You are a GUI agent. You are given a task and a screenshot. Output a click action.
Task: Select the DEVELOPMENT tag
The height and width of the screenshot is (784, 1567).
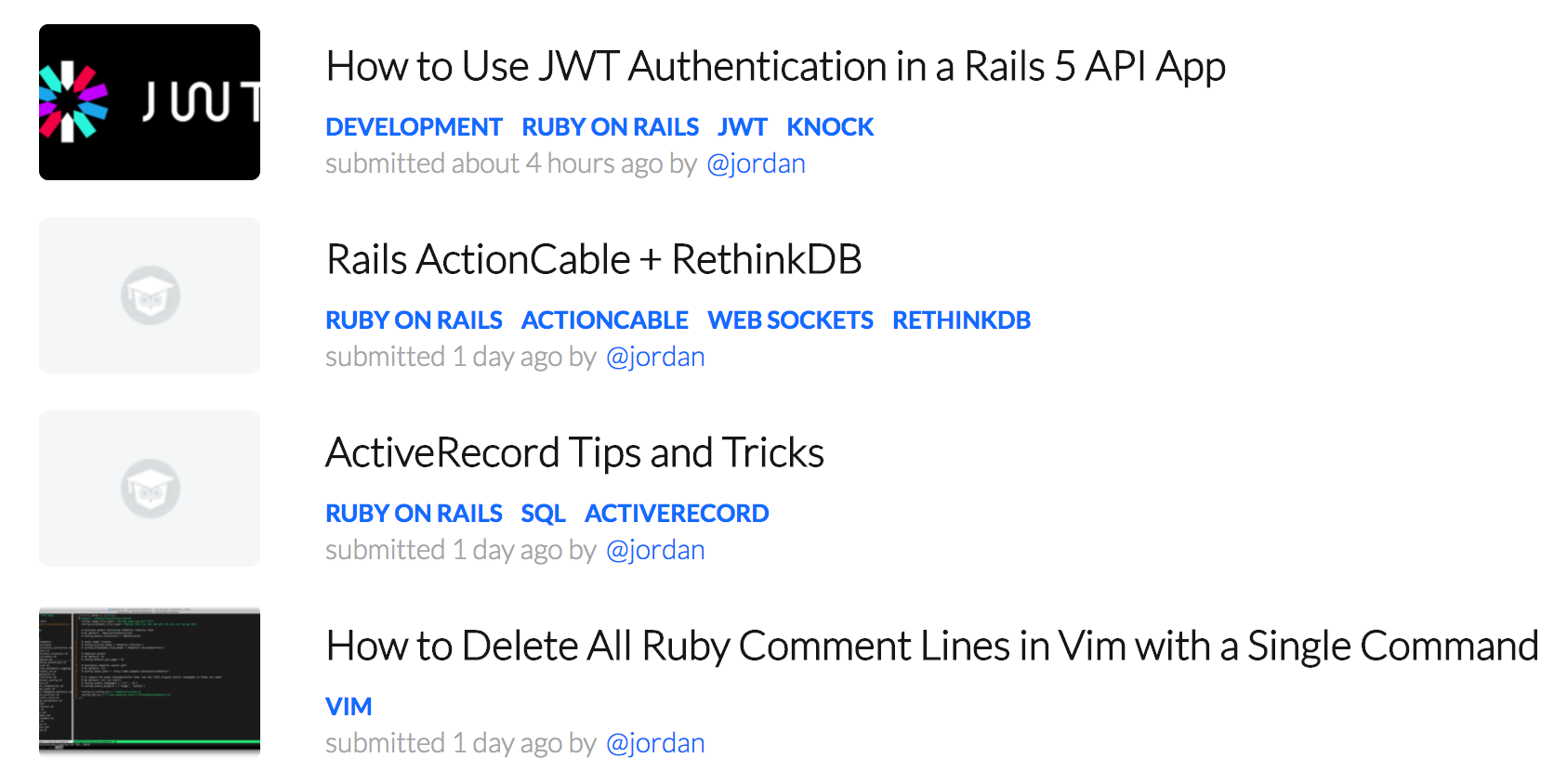tap(414, 127)
